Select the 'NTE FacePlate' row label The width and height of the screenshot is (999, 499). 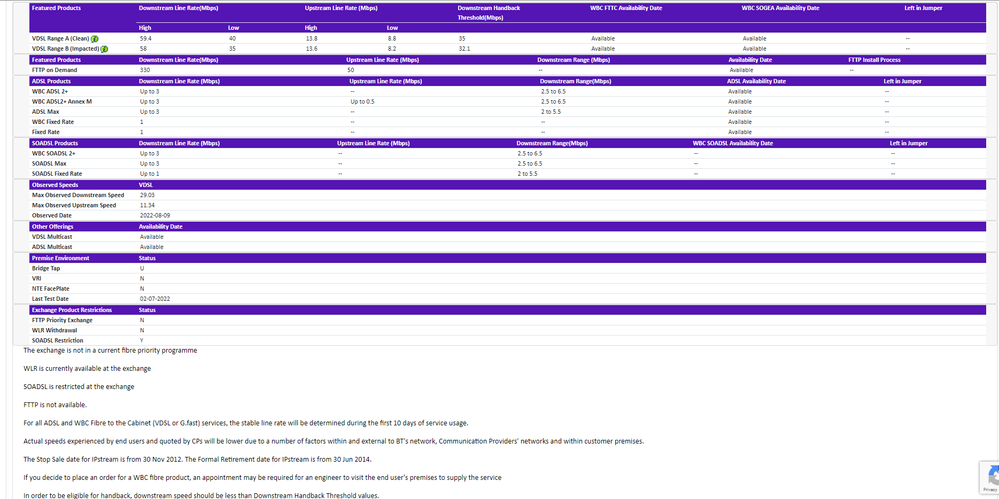coord(51,289)
